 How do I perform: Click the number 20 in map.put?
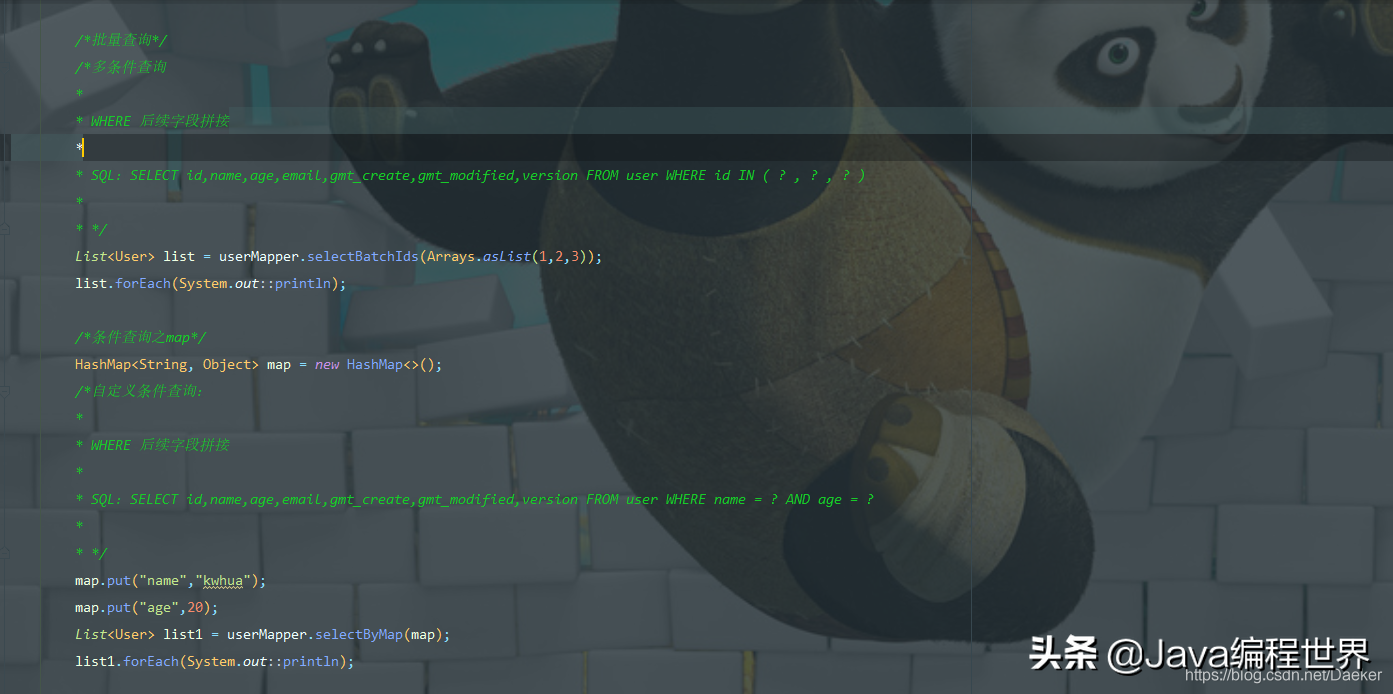(x=195, y=607)
